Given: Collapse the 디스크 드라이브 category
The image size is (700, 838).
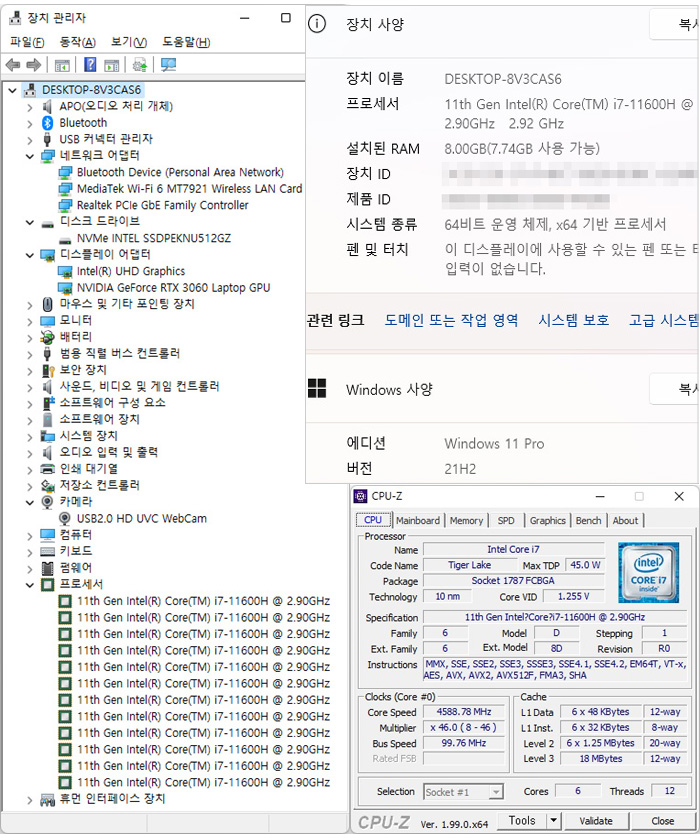Looking at the screenshot, I should tap(30, 222).
